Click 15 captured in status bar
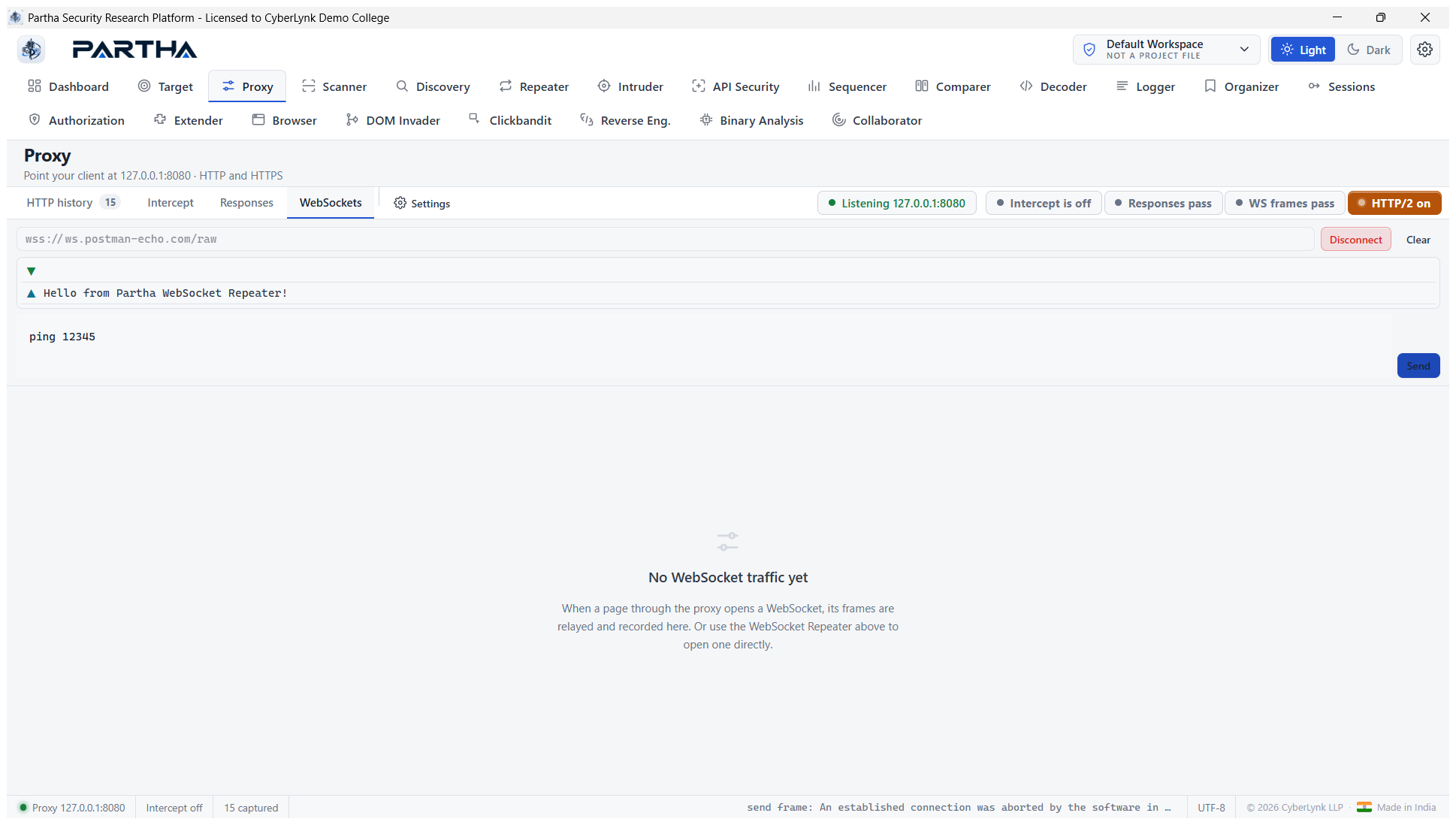The height and width of the screenshot is (825, 1456). click(x=251, y=808)
